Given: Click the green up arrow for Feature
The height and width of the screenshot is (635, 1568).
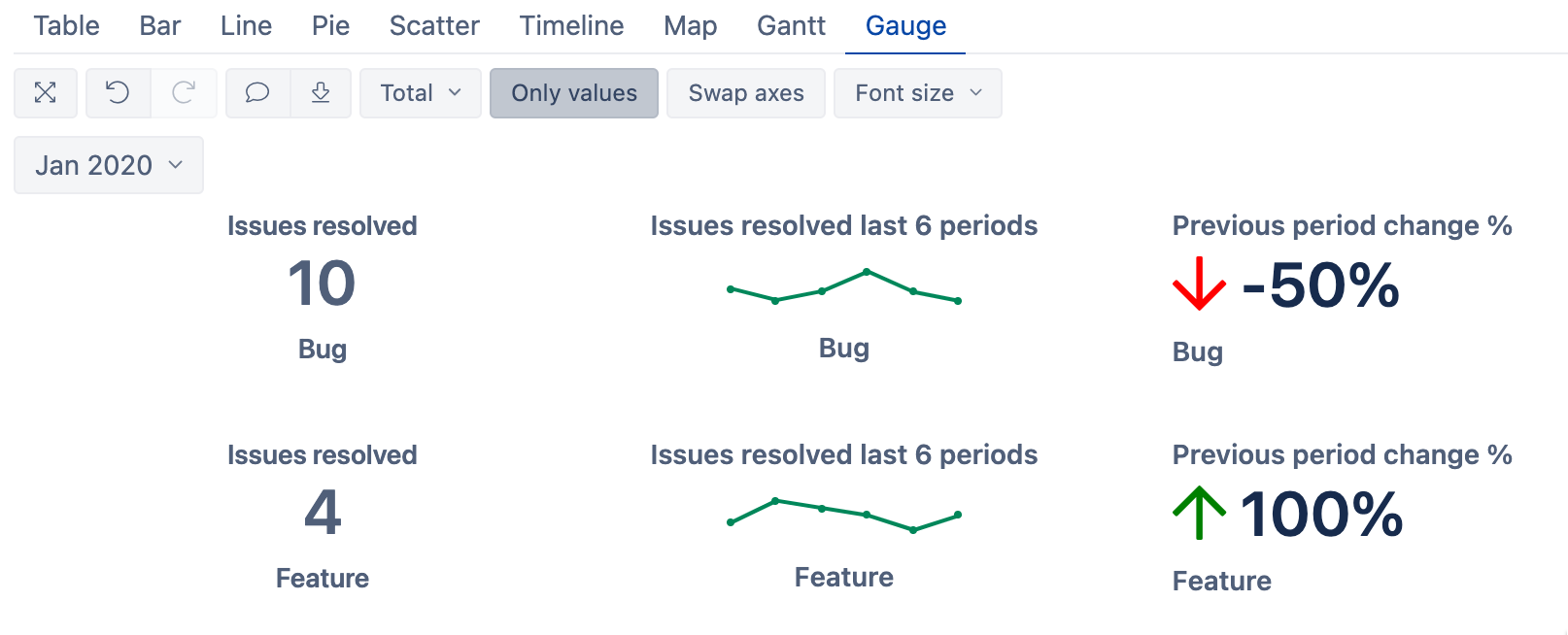Looking at the screenshot, I should click(x=1199, y=513).
